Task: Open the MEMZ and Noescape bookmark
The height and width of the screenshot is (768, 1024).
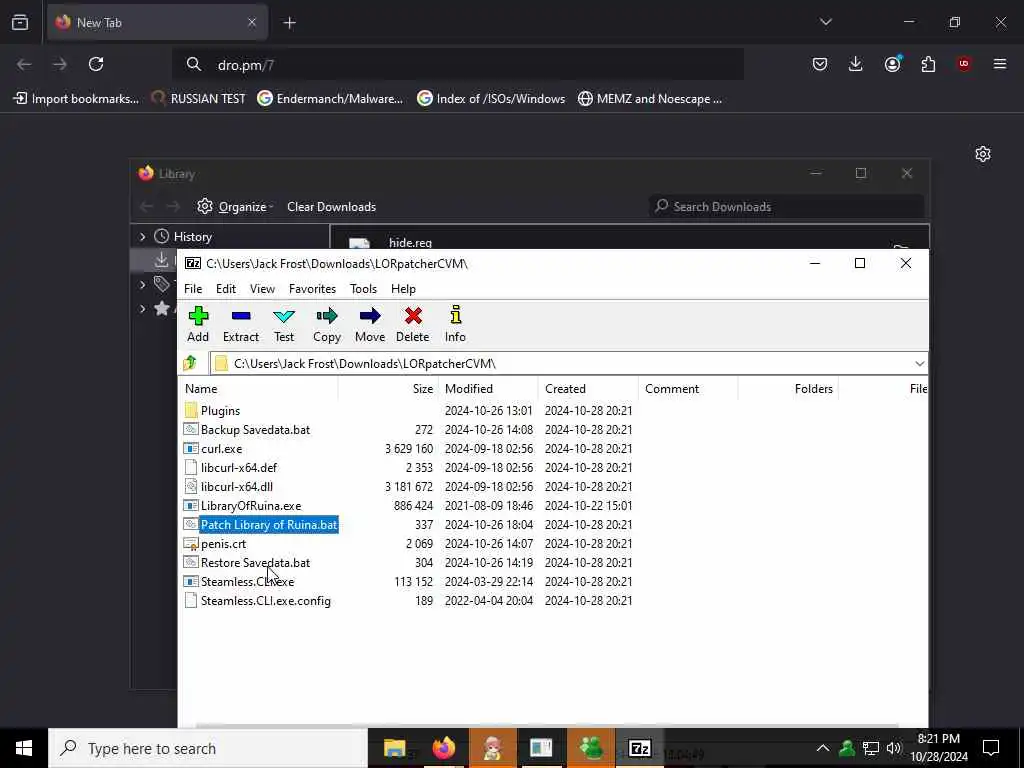Action: pyautogui.click(x=650, y=99)
